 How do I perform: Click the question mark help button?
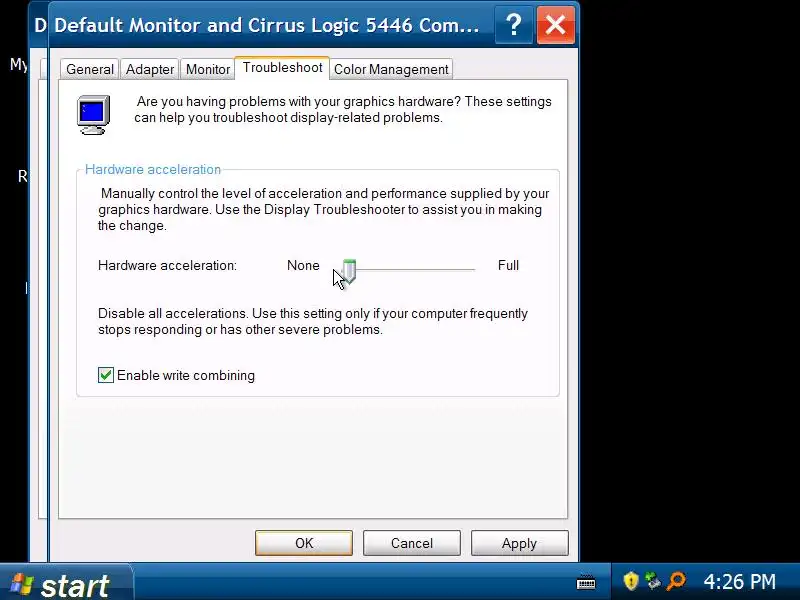pos(514,25)
